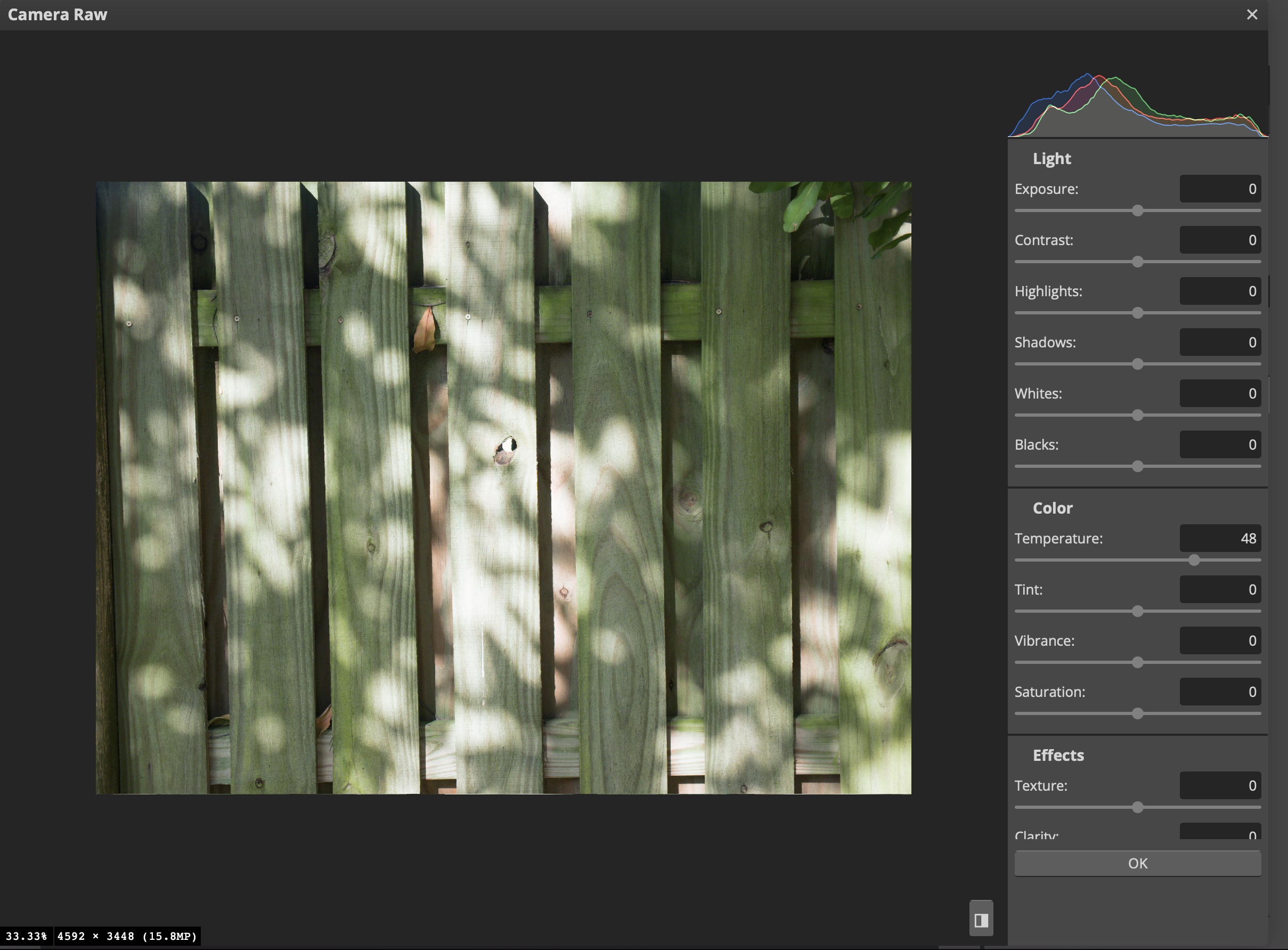Image resolution: width=1288 pixels, height=950 pixels.
Task: Click the Highlights slider knob
Action: pyautogui.click(x=1137, y=313)
